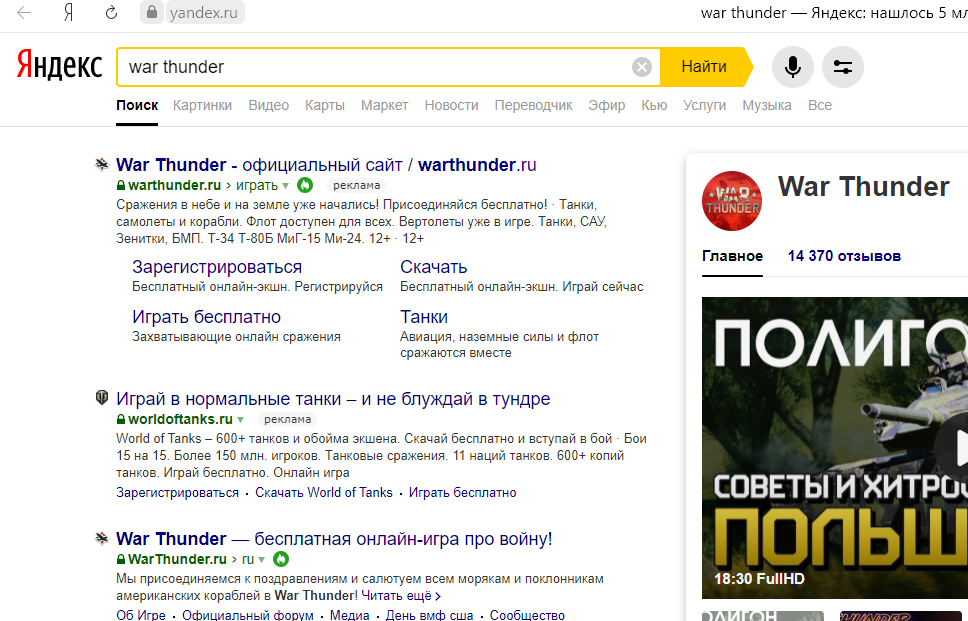Viewport: 968px width, 621px height.
Task: Go back with the browser back arrow
Action: [23, 12]
